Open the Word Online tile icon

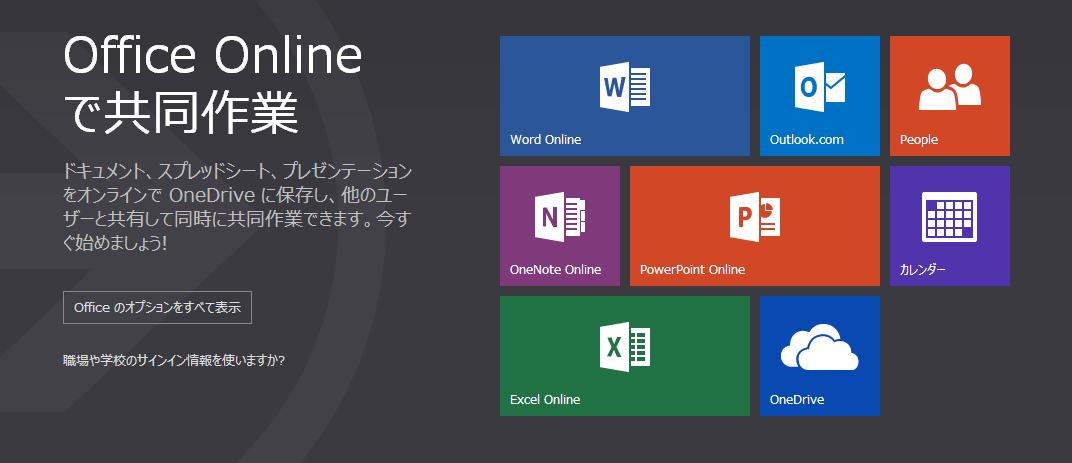click(x=624, y=88)
